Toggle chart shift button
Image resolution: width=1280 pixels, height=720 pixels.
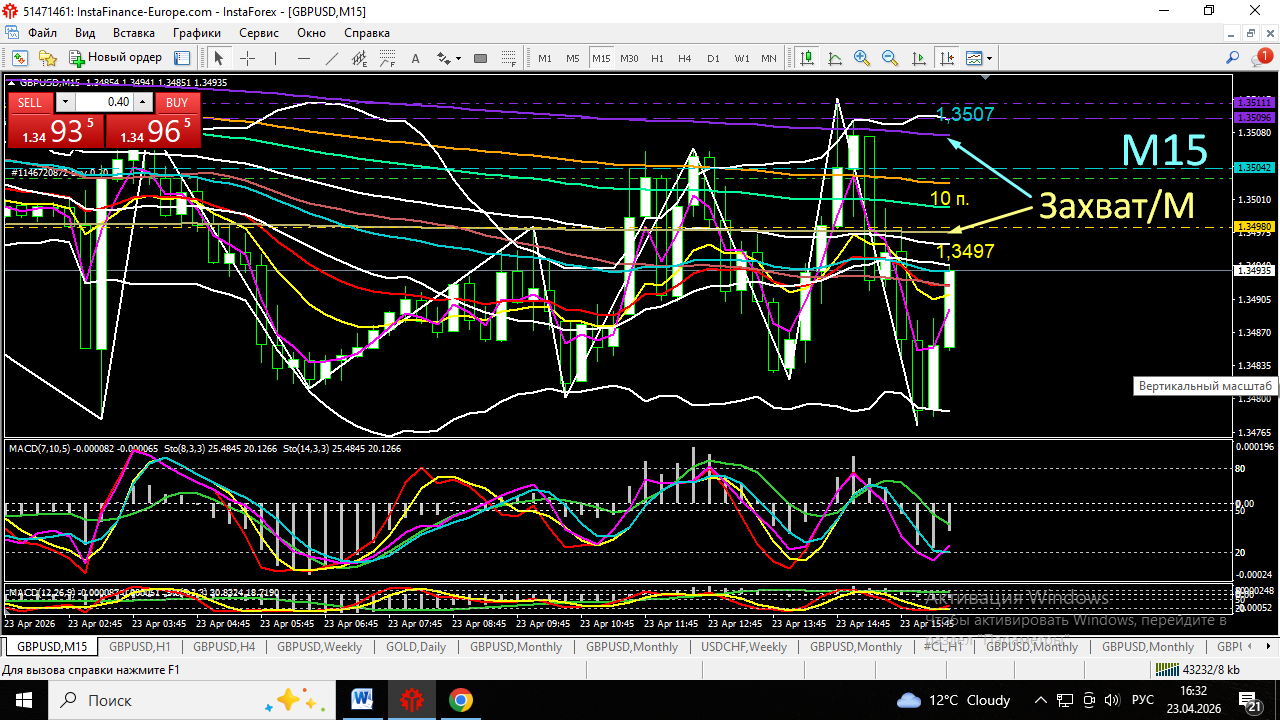pos(946,58)
